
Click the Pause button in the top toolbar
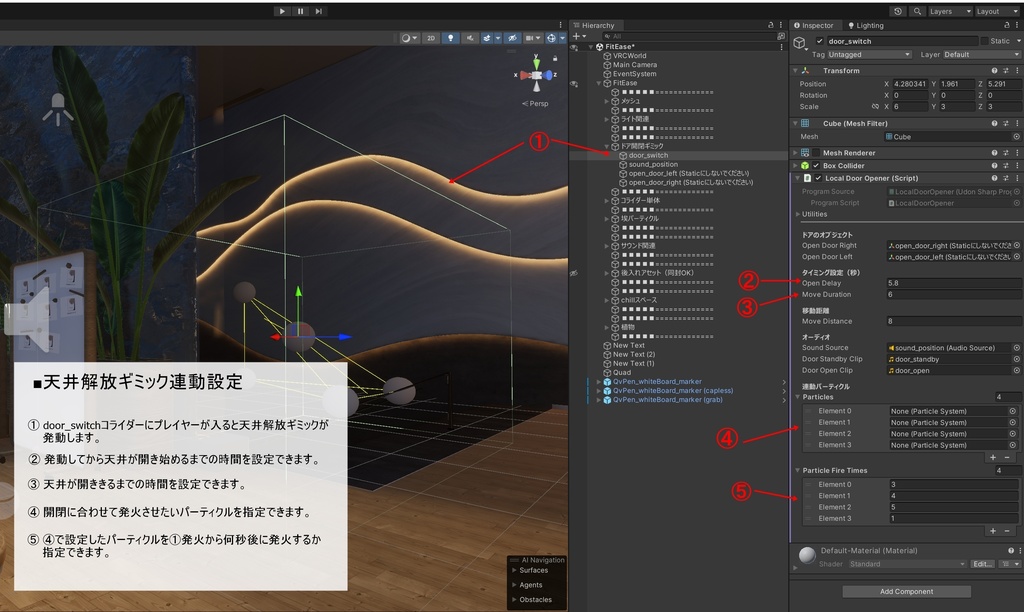(x=300, y=11)
